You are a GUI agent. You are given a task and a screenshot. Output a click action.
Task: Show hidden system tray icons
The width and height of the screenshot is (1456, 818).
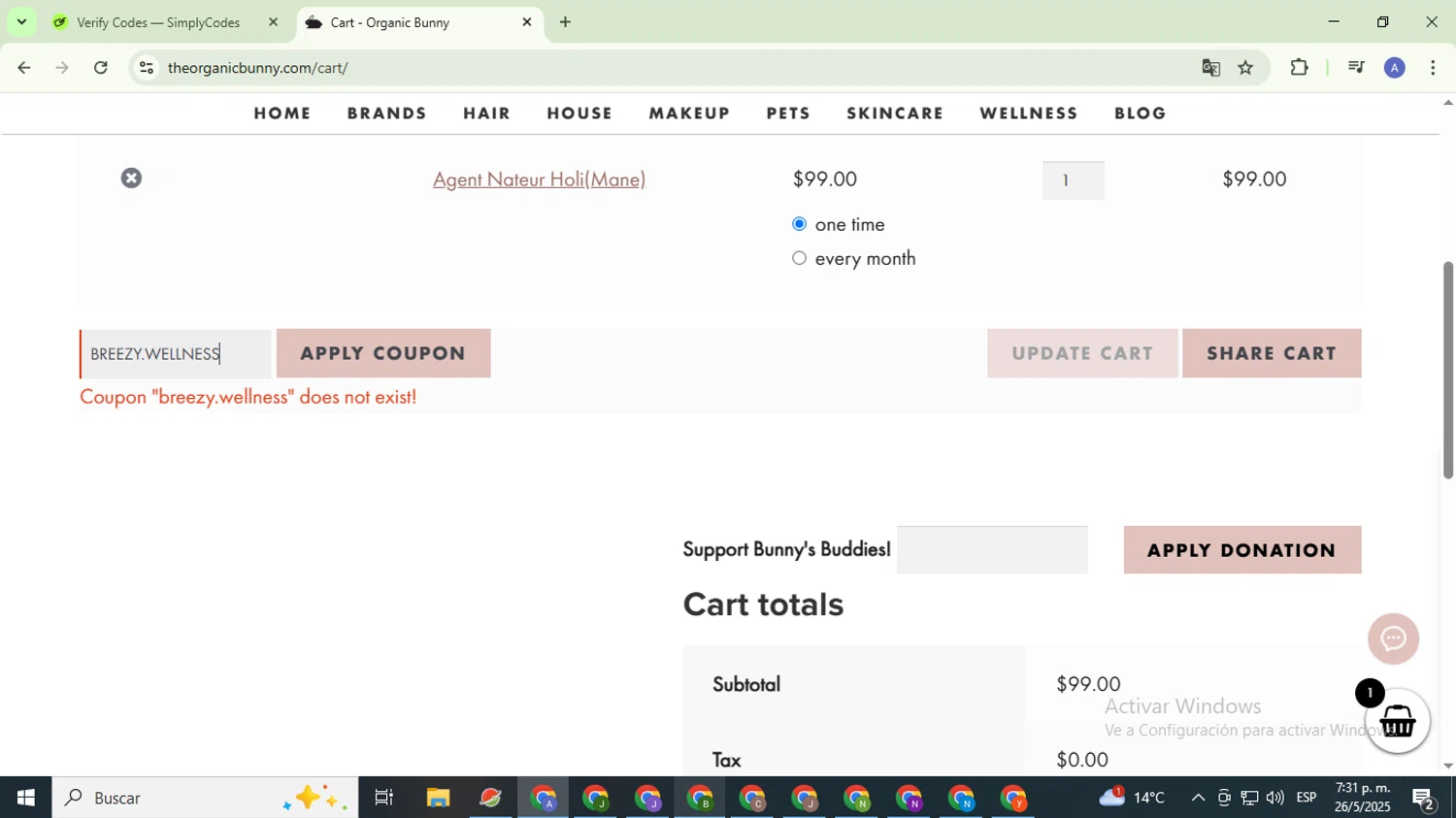click(x=1198, y=798)
